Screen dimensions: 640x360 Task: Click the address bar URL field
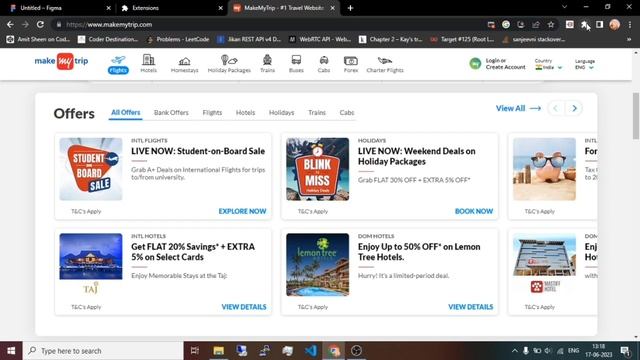(x=269, y=24)
